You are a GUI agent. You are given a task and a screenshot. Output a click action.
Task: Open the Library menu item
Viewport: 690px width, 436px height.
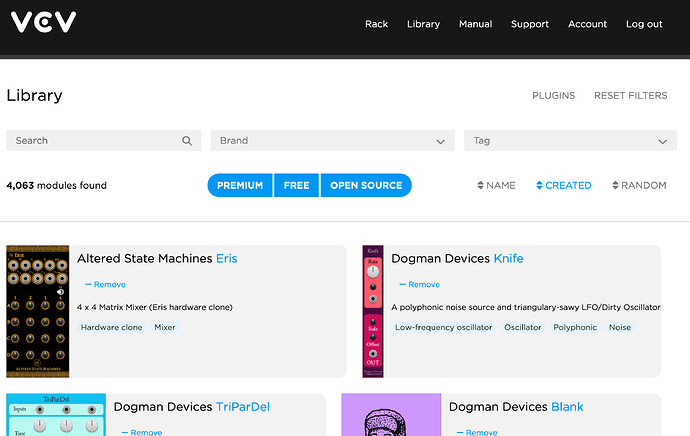[423, 24]
